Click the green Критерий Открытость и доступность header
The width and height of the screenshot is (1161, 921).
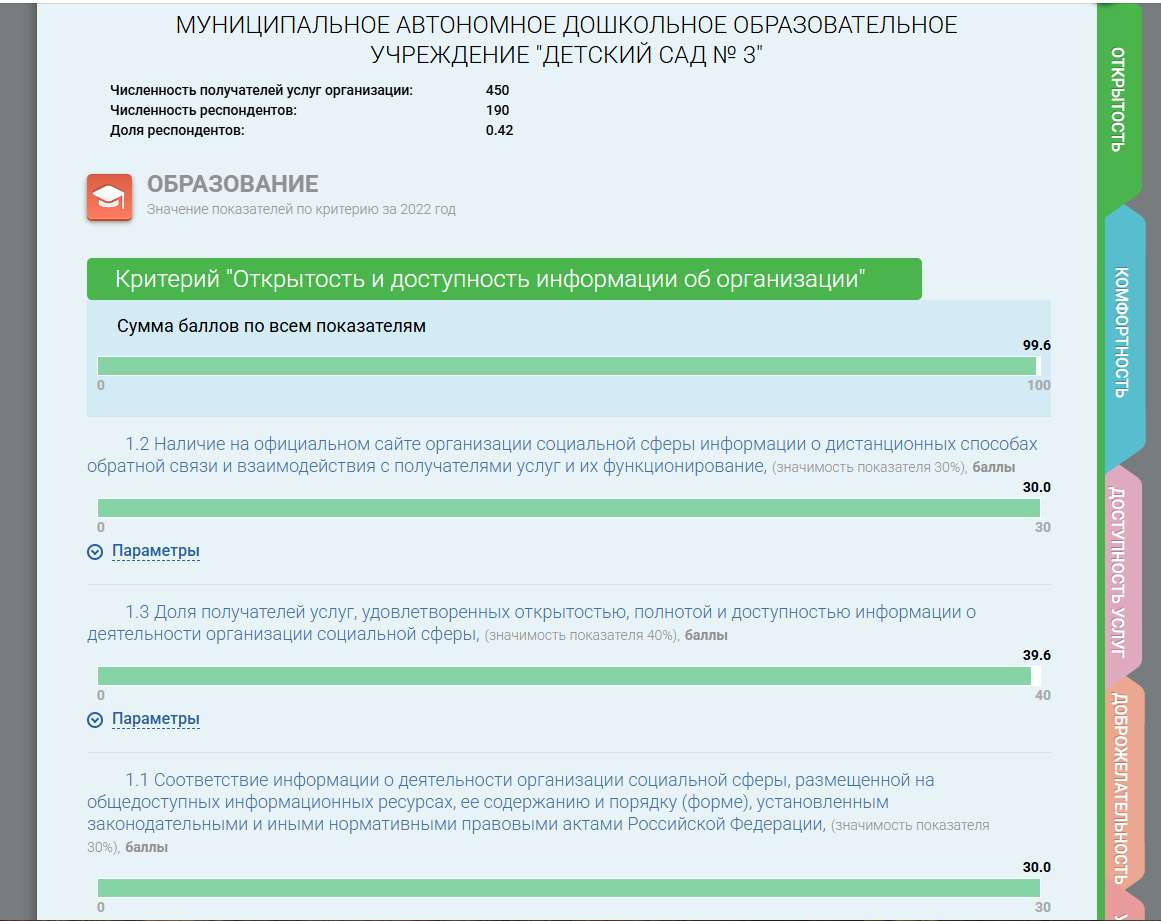(x=504, y=279)
